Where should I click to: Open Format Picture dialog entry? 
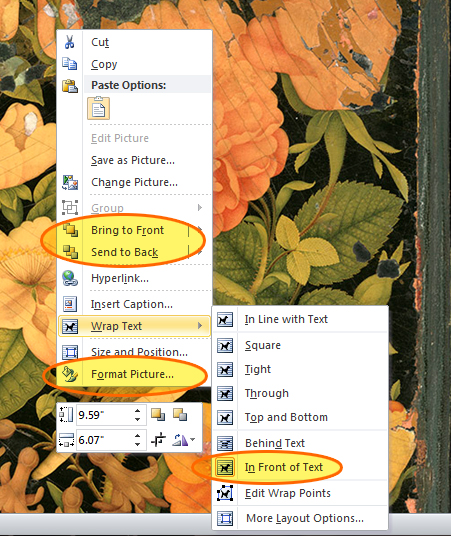(134, 374)
